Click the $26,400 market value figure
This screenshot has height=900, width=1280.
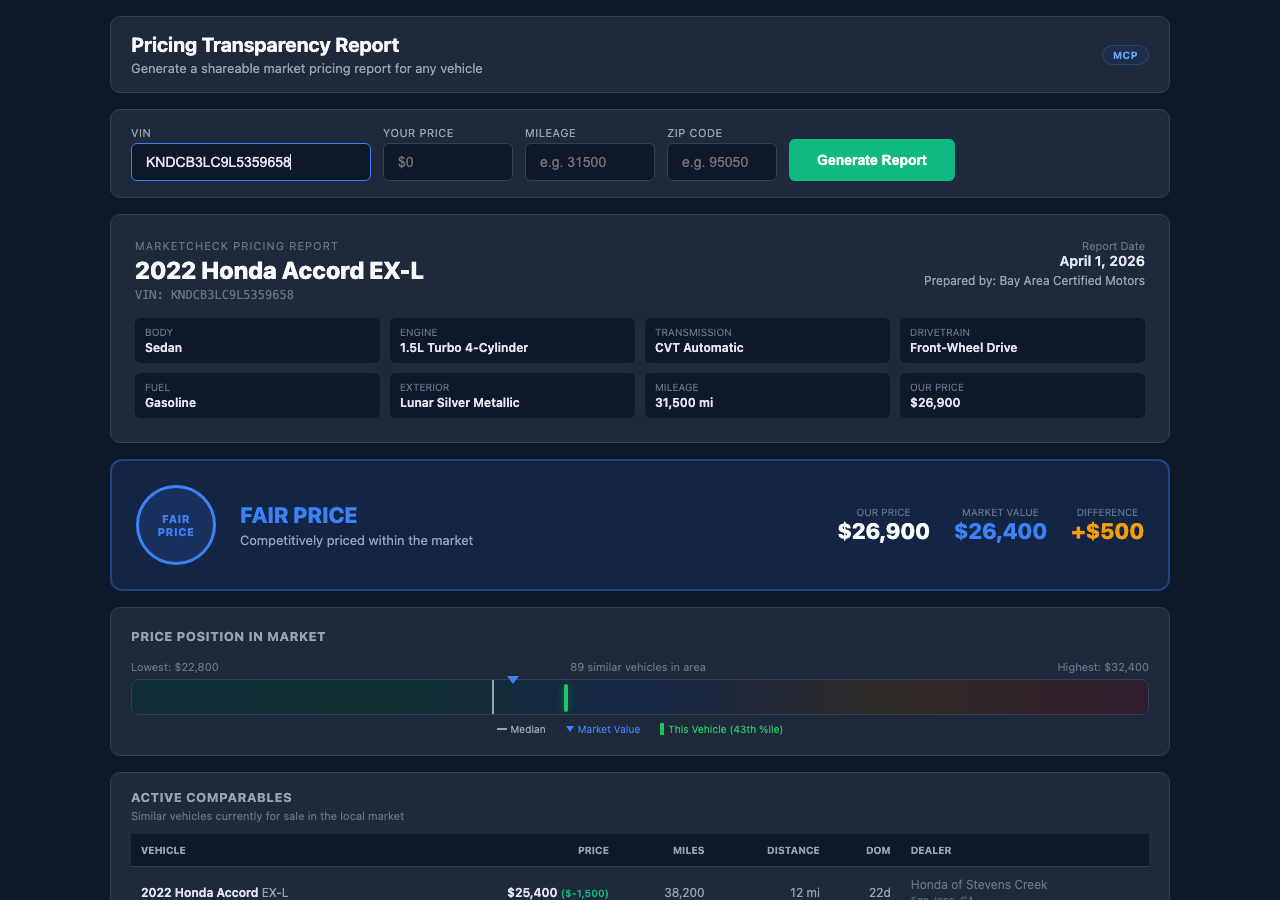(1000, 532)
